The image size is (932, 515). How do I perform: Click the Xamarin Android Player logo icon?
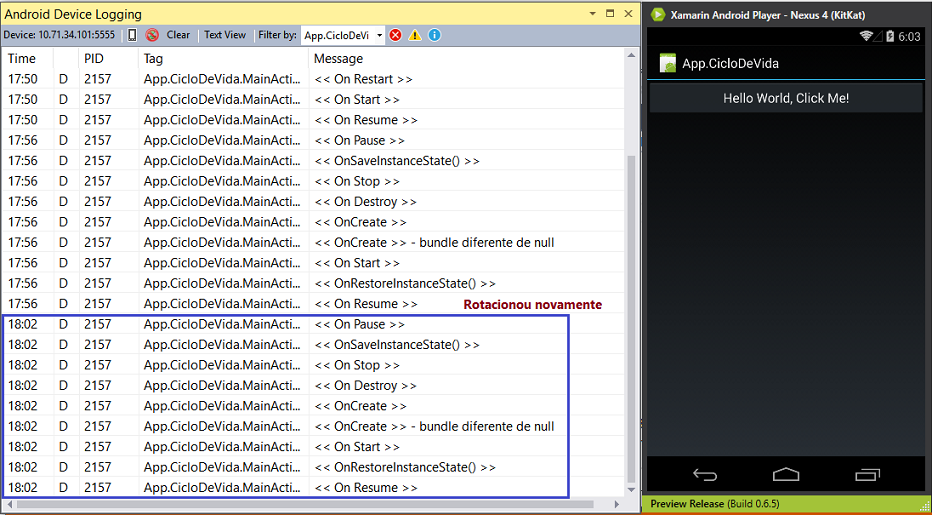pos(657,15)
